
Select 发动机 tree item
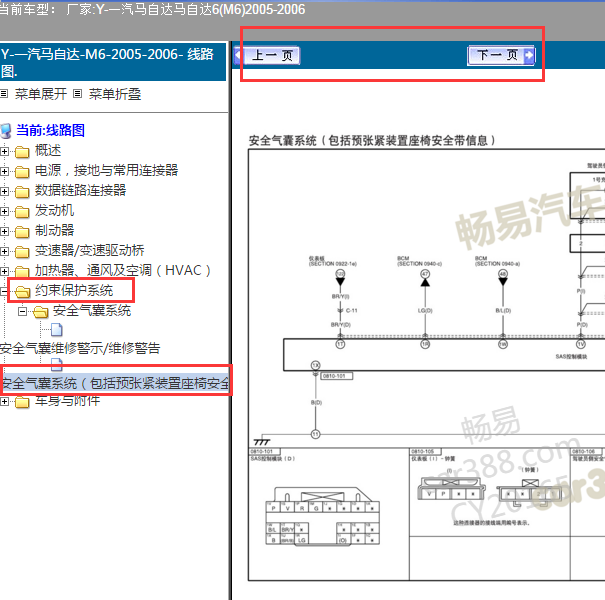pos(54,210)
